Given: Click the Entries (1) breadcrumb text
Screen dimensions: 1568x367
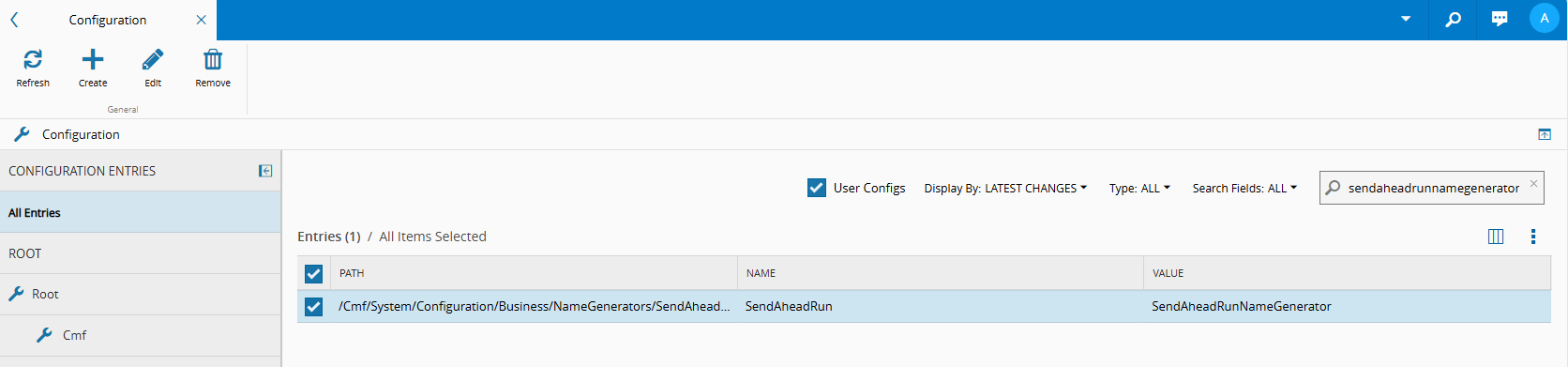Looking at the screenshot, I should point(328,237).
